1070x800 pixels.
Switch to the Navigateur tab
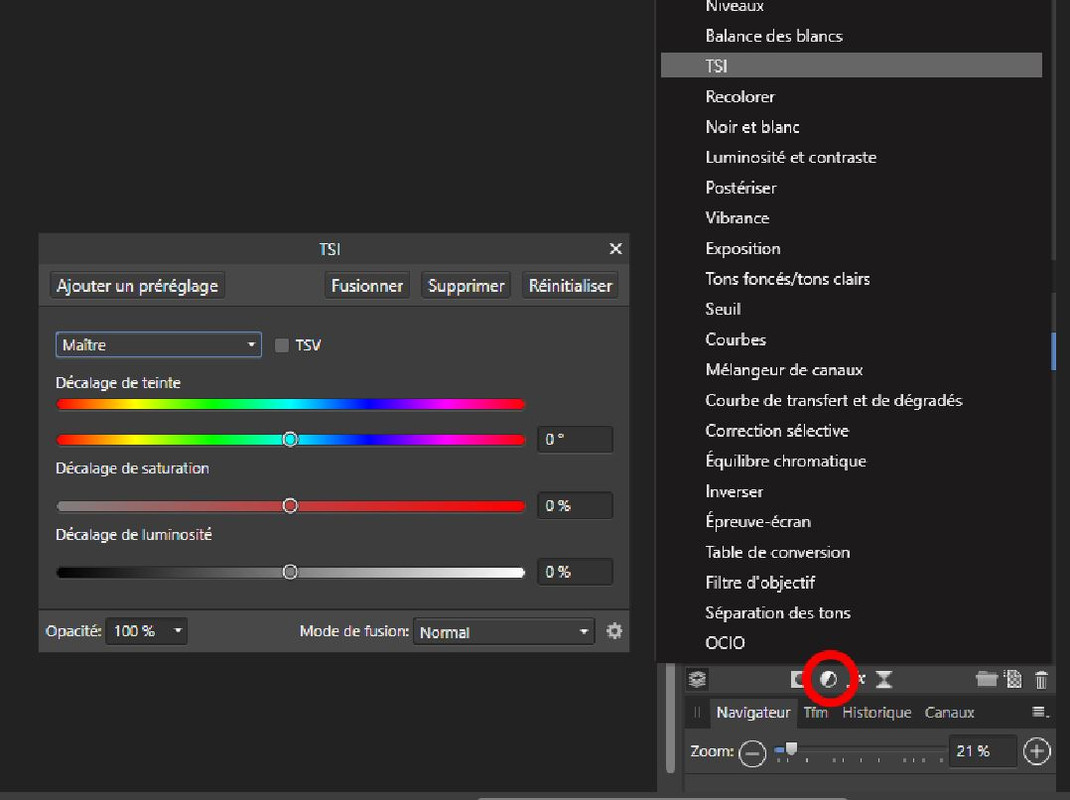point(753,712)
